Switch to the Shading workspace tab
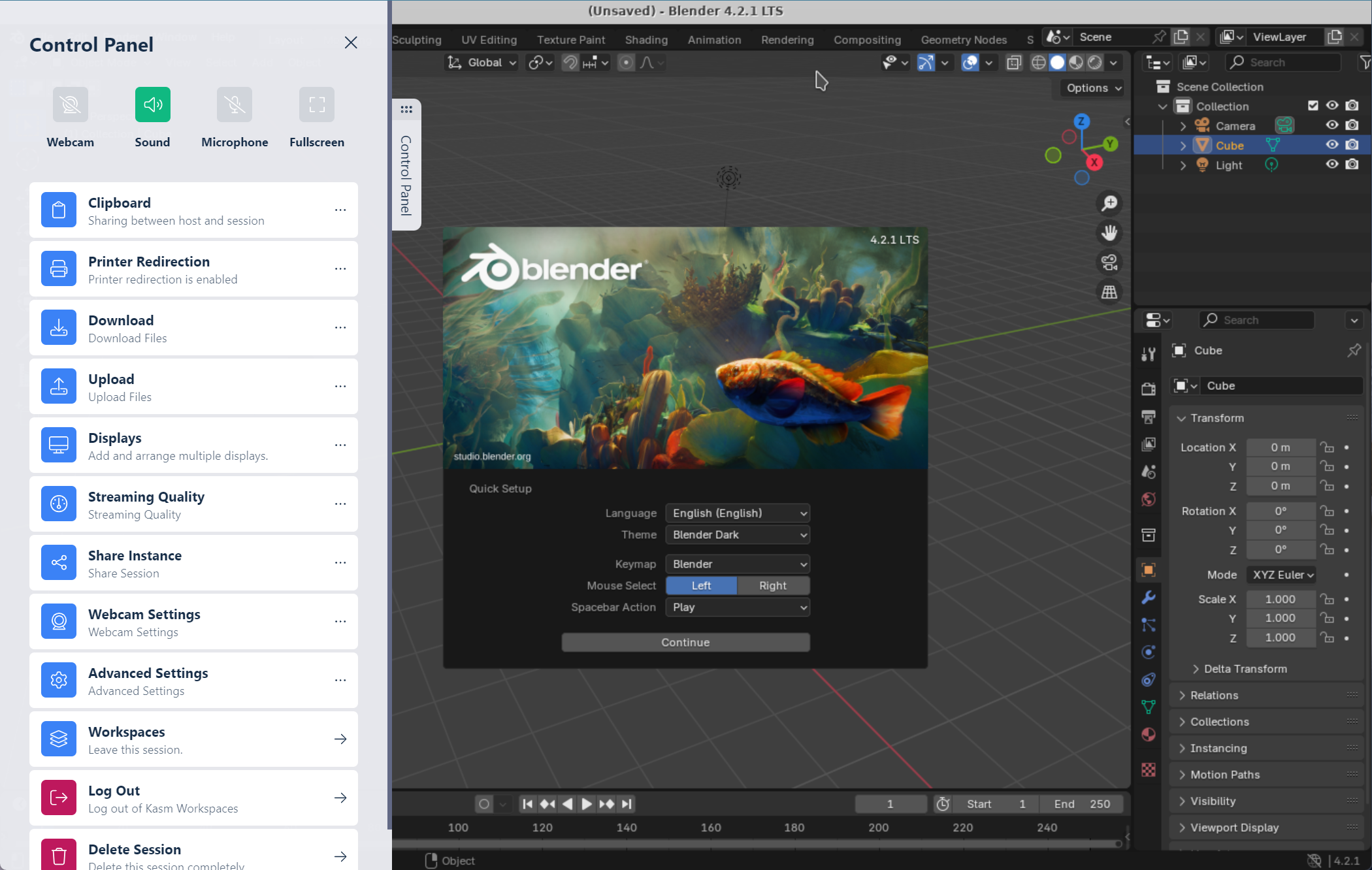The height and width of the screenshot is (870, 1372). point(646,40)
